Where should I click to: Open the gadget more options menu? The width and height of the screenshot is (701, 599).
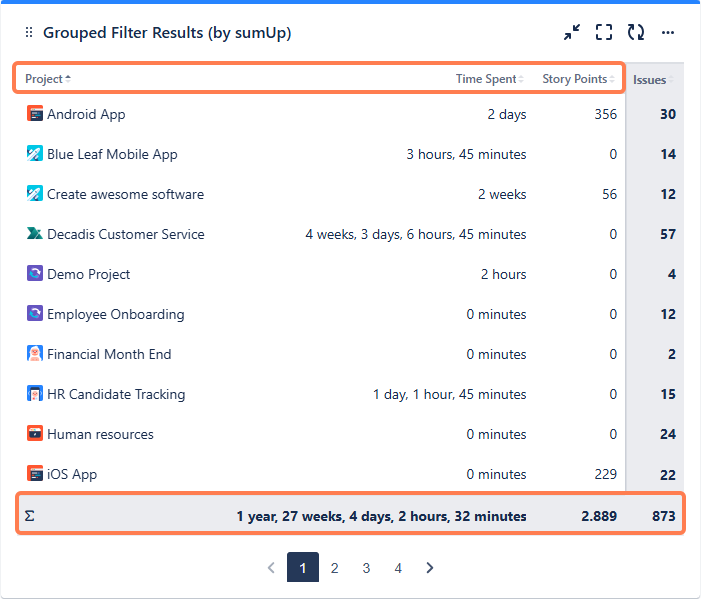668,33
